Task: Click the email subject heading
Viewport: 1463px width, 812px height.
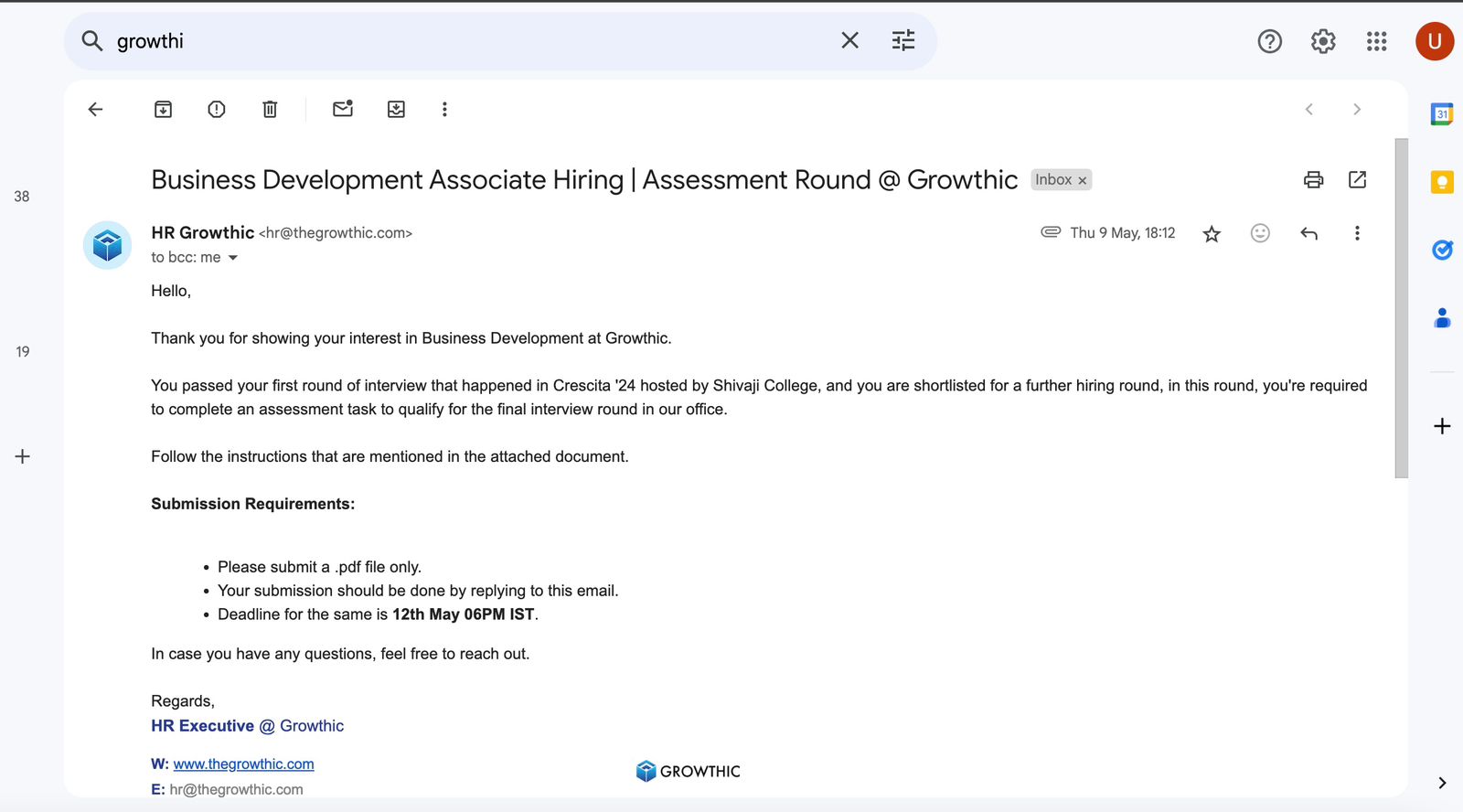Action: [x=584, y=180]
